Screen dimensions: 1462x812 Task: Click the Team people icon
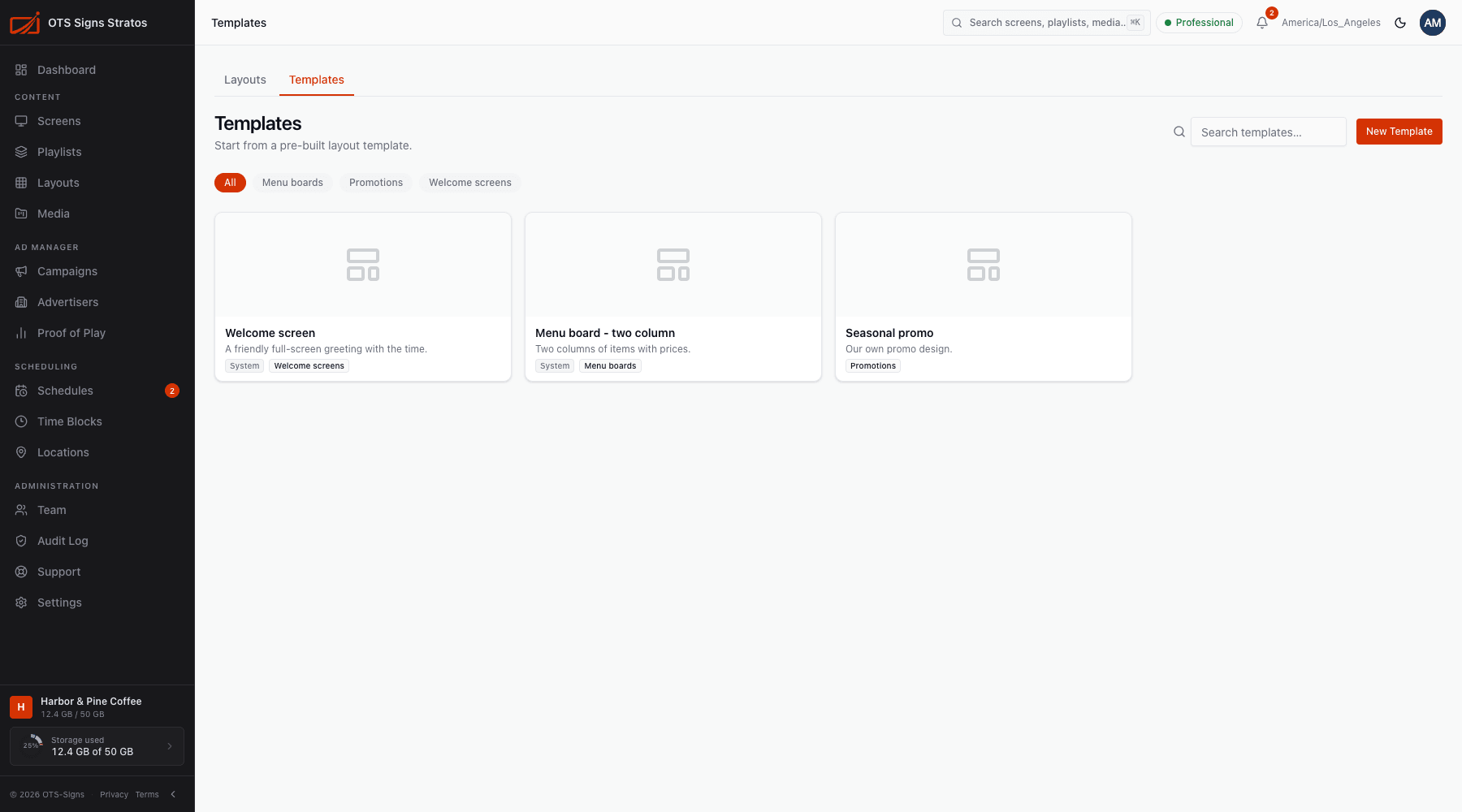tap(21, 510)
